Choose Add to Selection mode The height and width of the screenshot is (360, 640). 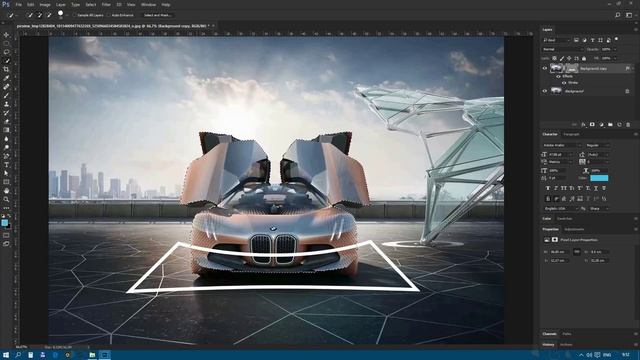coord(40,15)
